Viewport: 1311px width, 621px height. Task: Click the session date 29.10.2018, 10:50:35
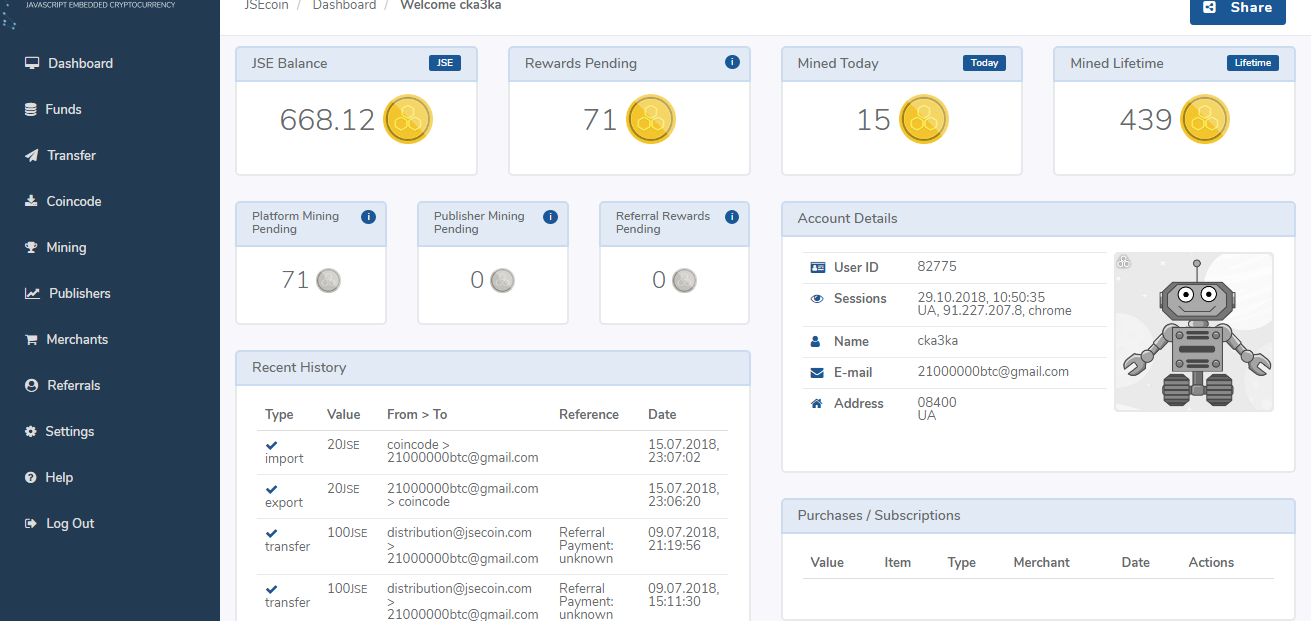point(981,297)
